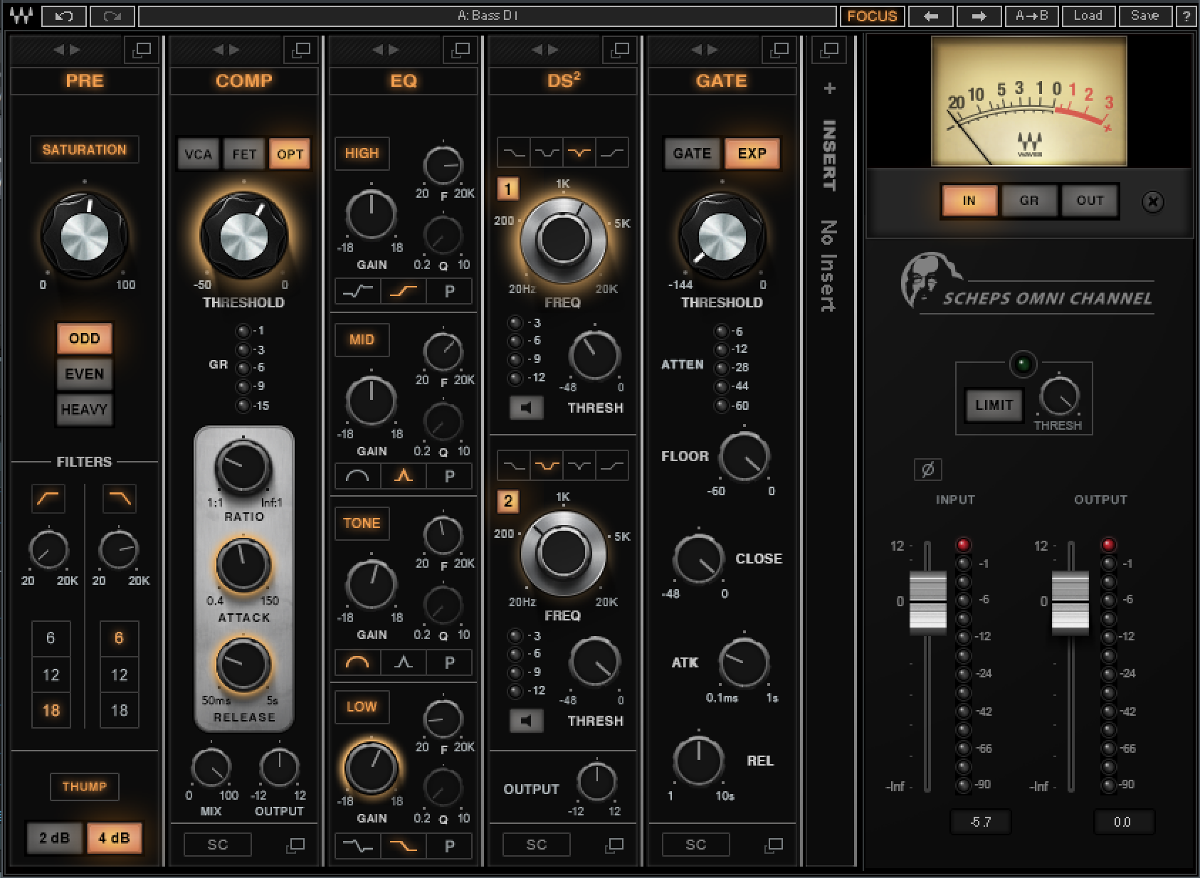Image resolution: width=1200 pixels, height=878 pixels.
Task: Open the Save preset menu
Action: click(x=1145, y=16)
